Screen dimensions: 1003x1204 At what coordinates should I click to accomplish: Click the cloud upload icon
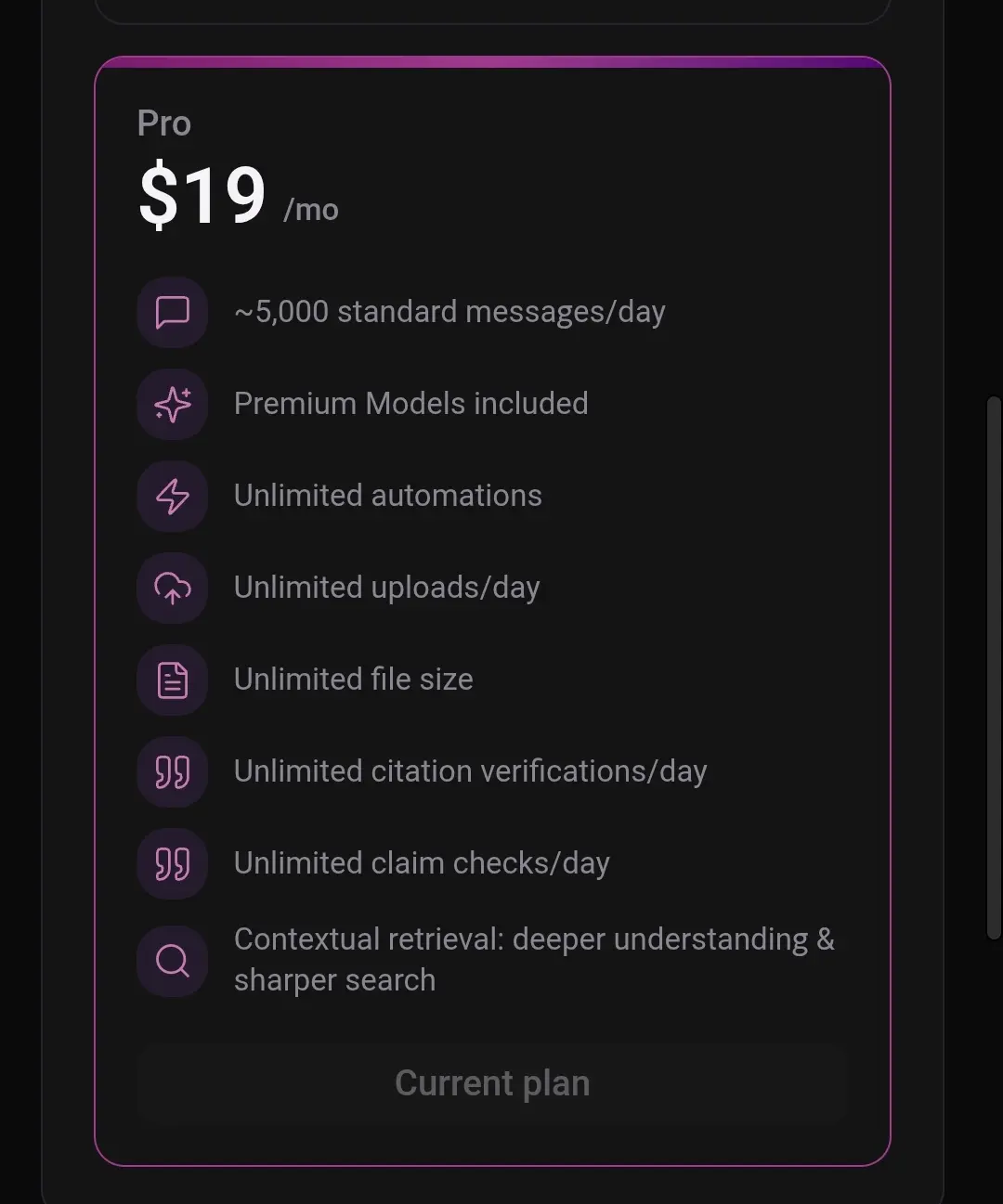click(x=172, y=588)
